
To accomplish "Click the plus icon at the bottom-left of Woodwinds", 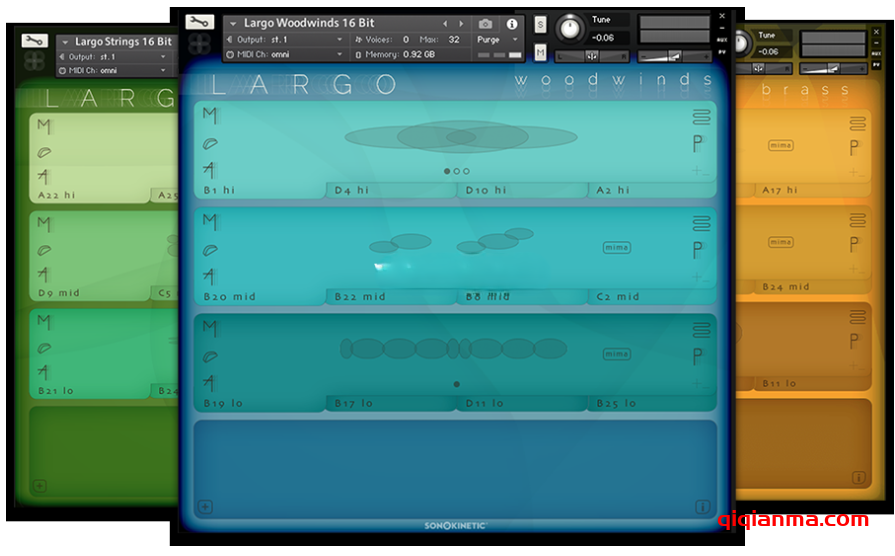I will click(x=204, y=507).
